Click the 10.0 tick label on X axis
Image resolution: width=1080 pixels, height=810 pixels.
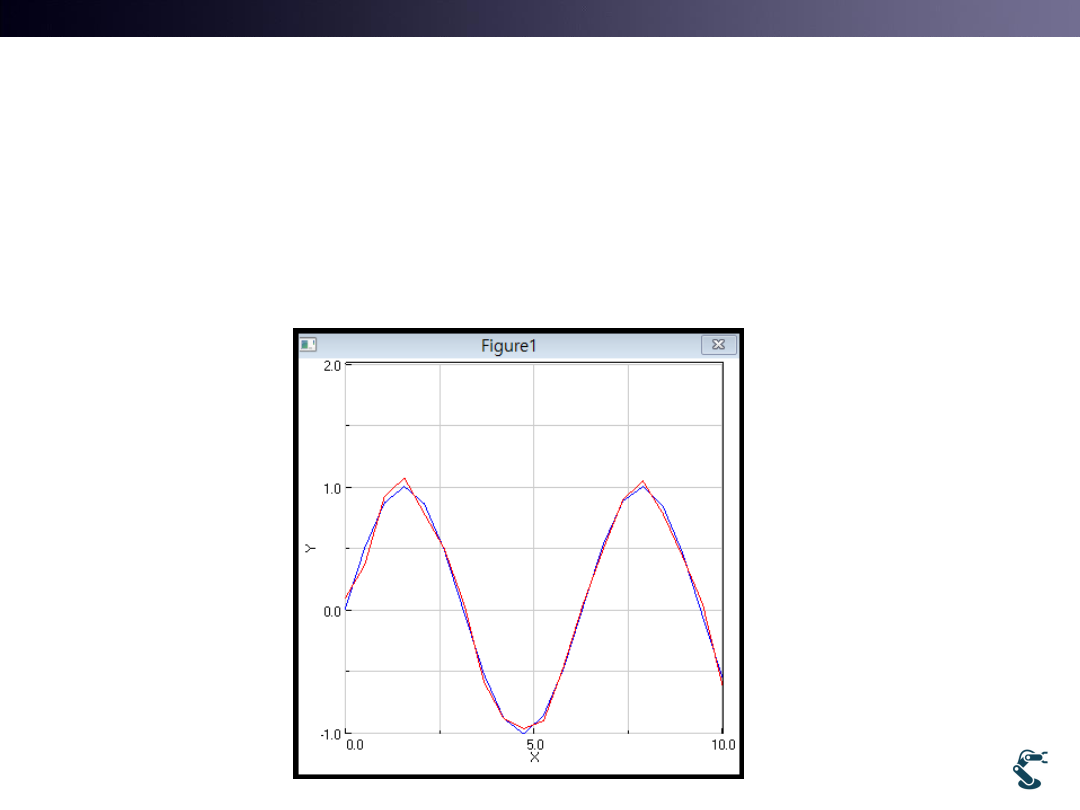[722, 745]
